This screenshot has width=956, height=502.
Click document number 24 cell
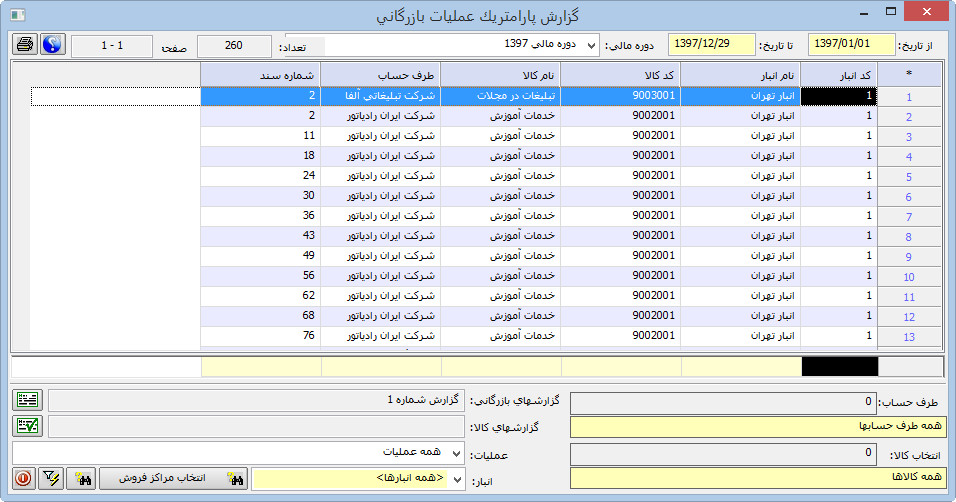coord(260,176)
